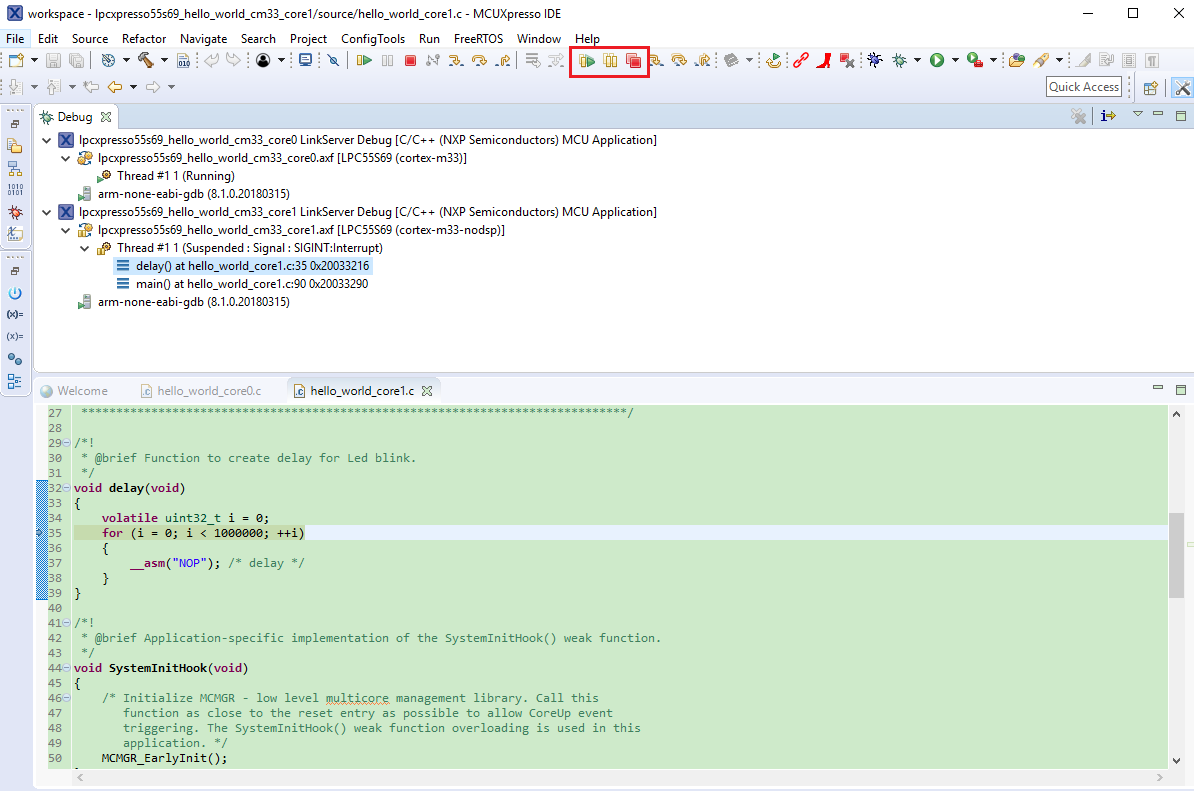Click the open folder search icon
This screenshot has height=791, width=1194.
[x=1017, y=60]
